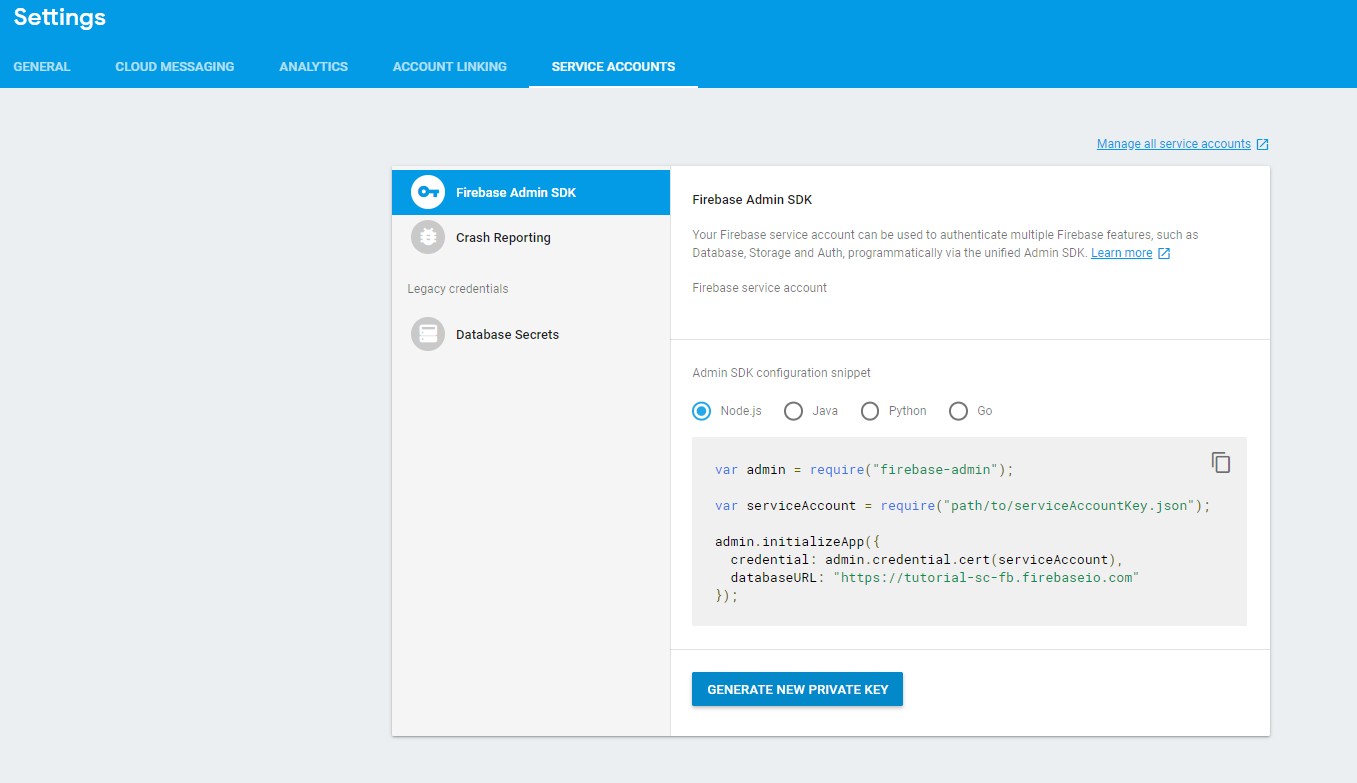Select the Java radio button
1357x783 pixels.
793,411
